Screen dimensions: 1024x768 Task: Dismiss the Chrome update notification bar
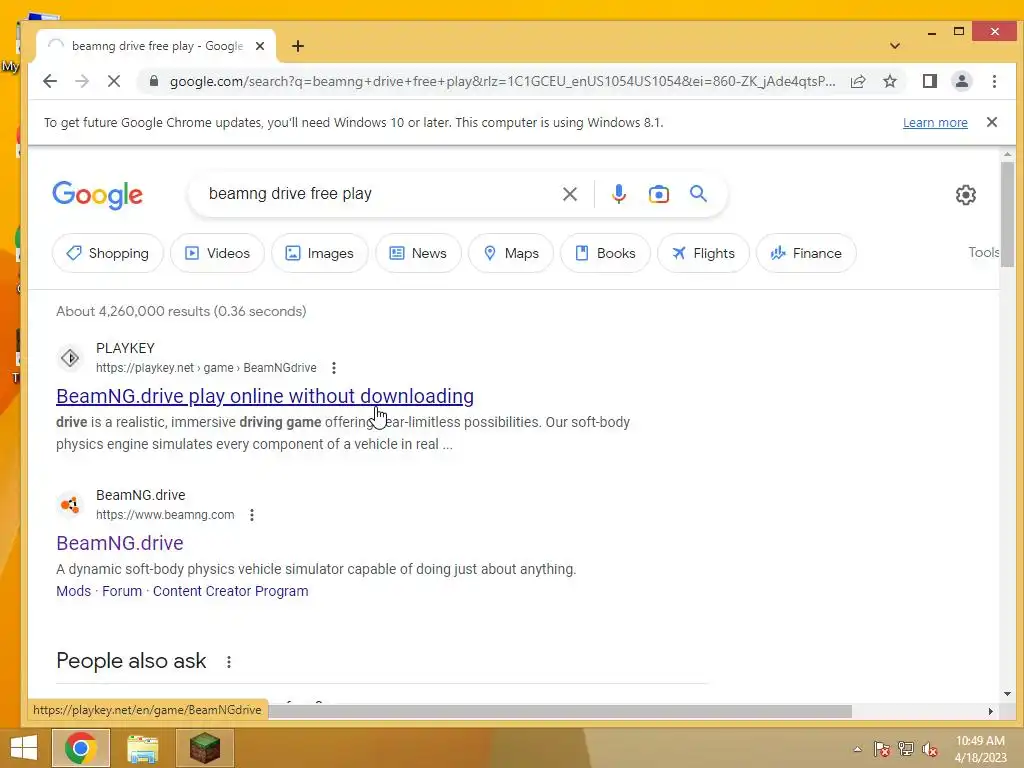991,122
